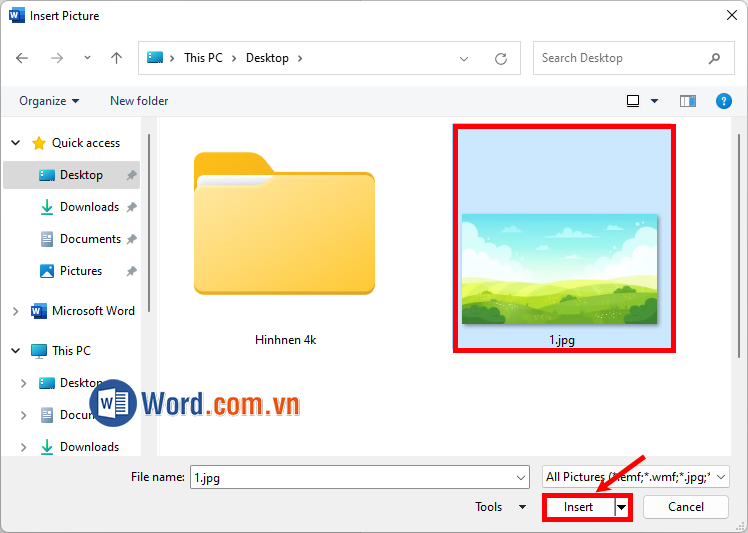Expand Downloads under This PC

23,447
